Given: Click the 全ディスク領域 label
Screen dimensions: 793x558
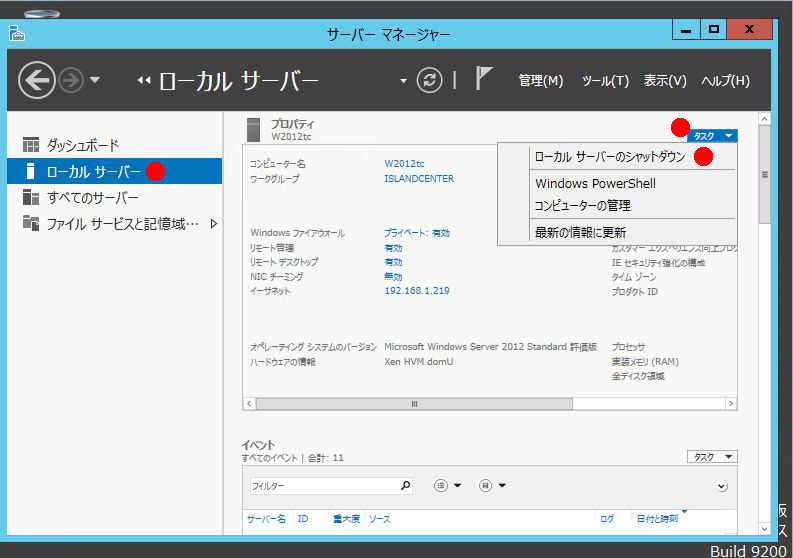Looking at the screenshot, I should (x=638, y=376).
